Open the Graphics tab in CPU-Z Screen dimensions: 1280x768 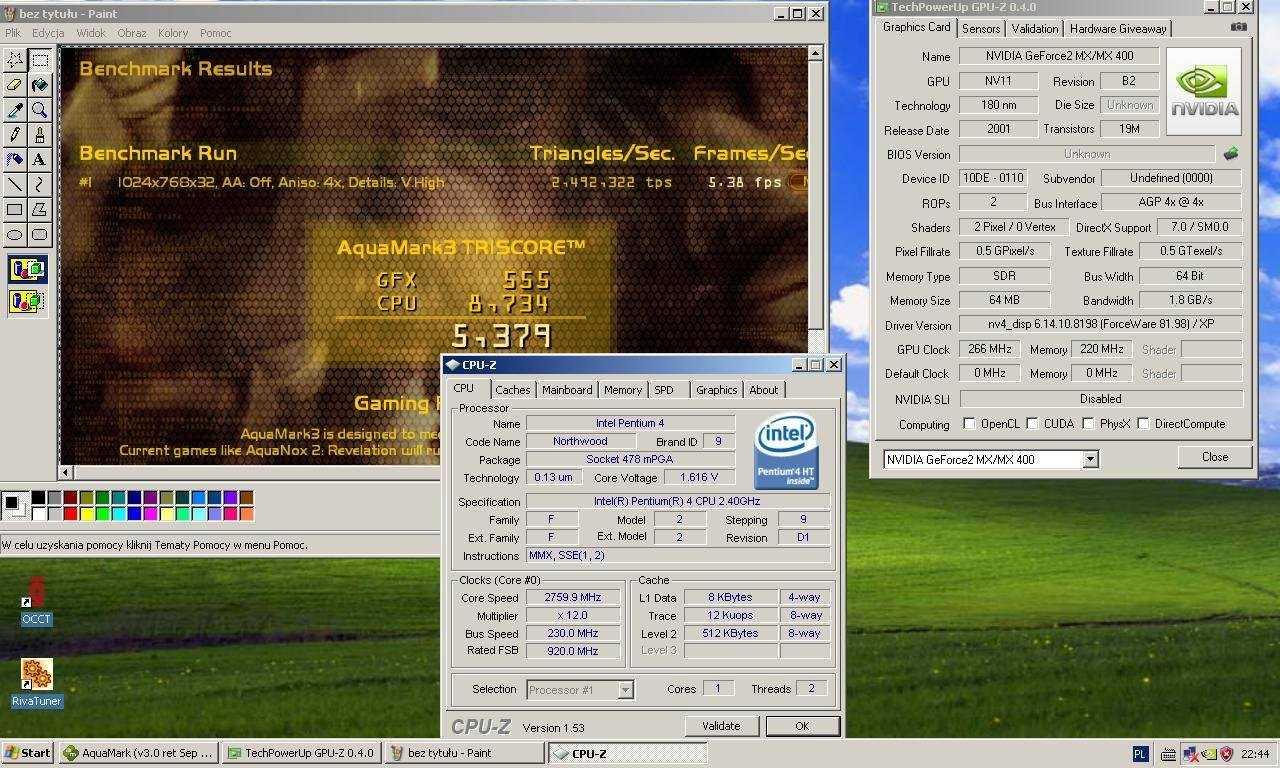point(717,390)
